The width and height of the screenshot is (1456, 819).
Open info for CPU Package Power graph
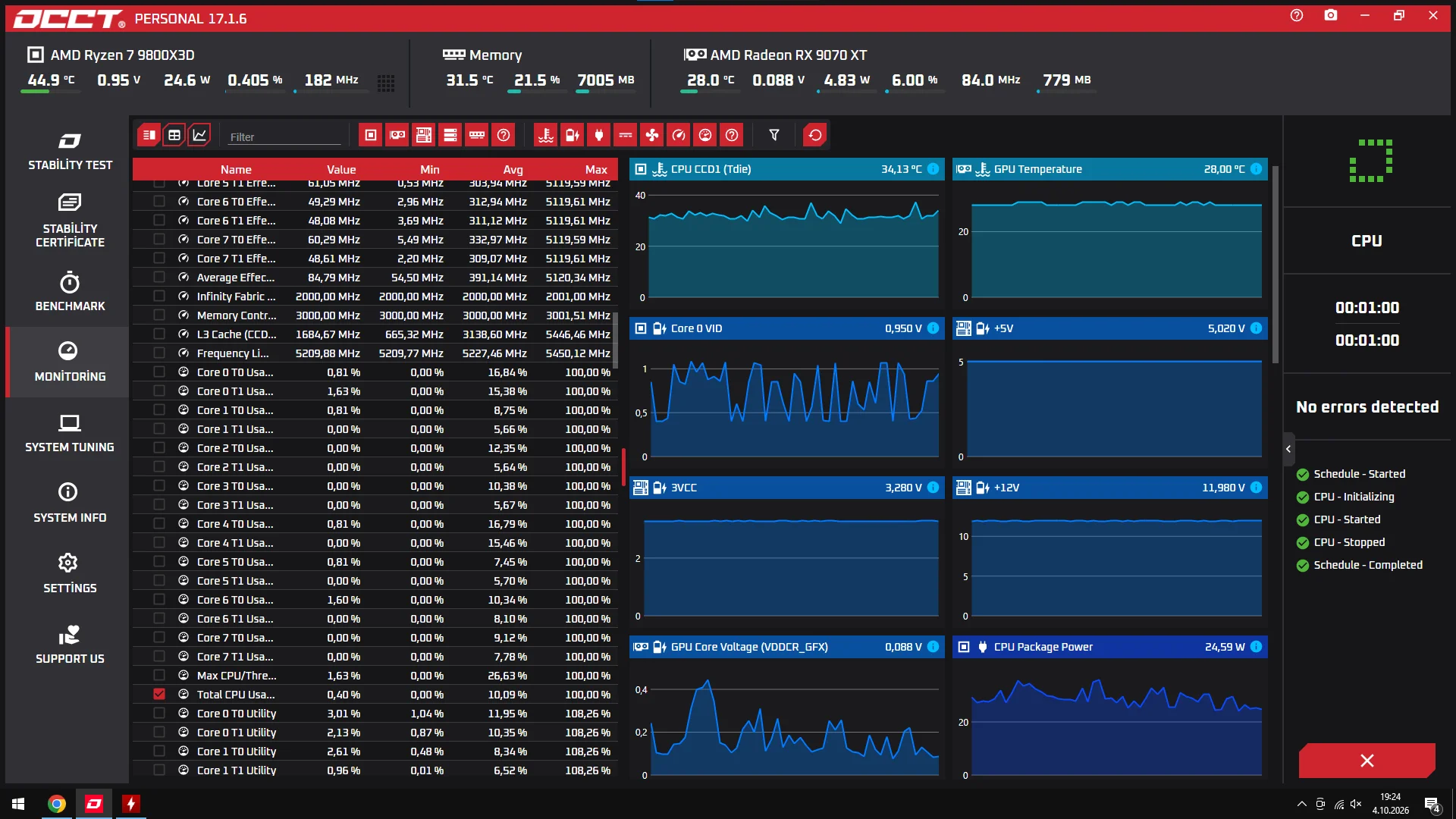(x=1257, y=647)
